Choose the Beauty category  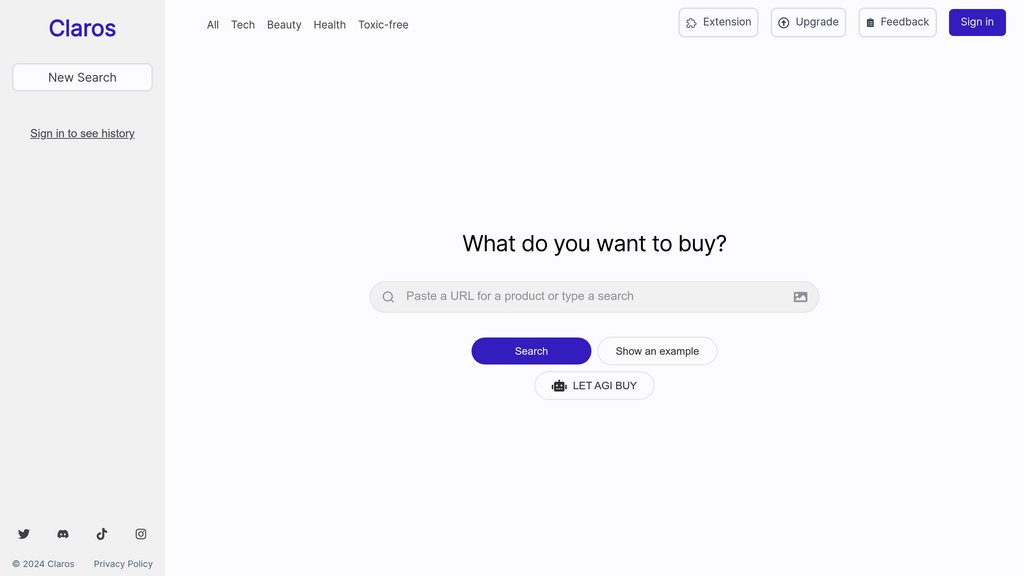284,25
